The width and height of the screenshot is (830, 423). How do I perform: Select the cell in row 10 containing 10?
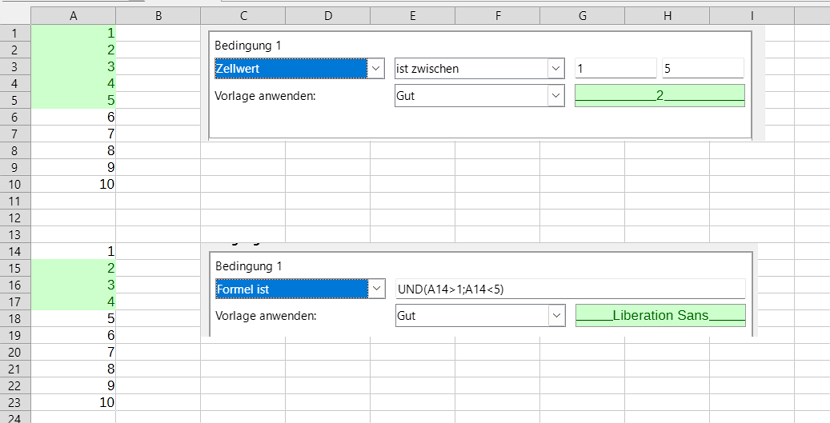[73, 184]
